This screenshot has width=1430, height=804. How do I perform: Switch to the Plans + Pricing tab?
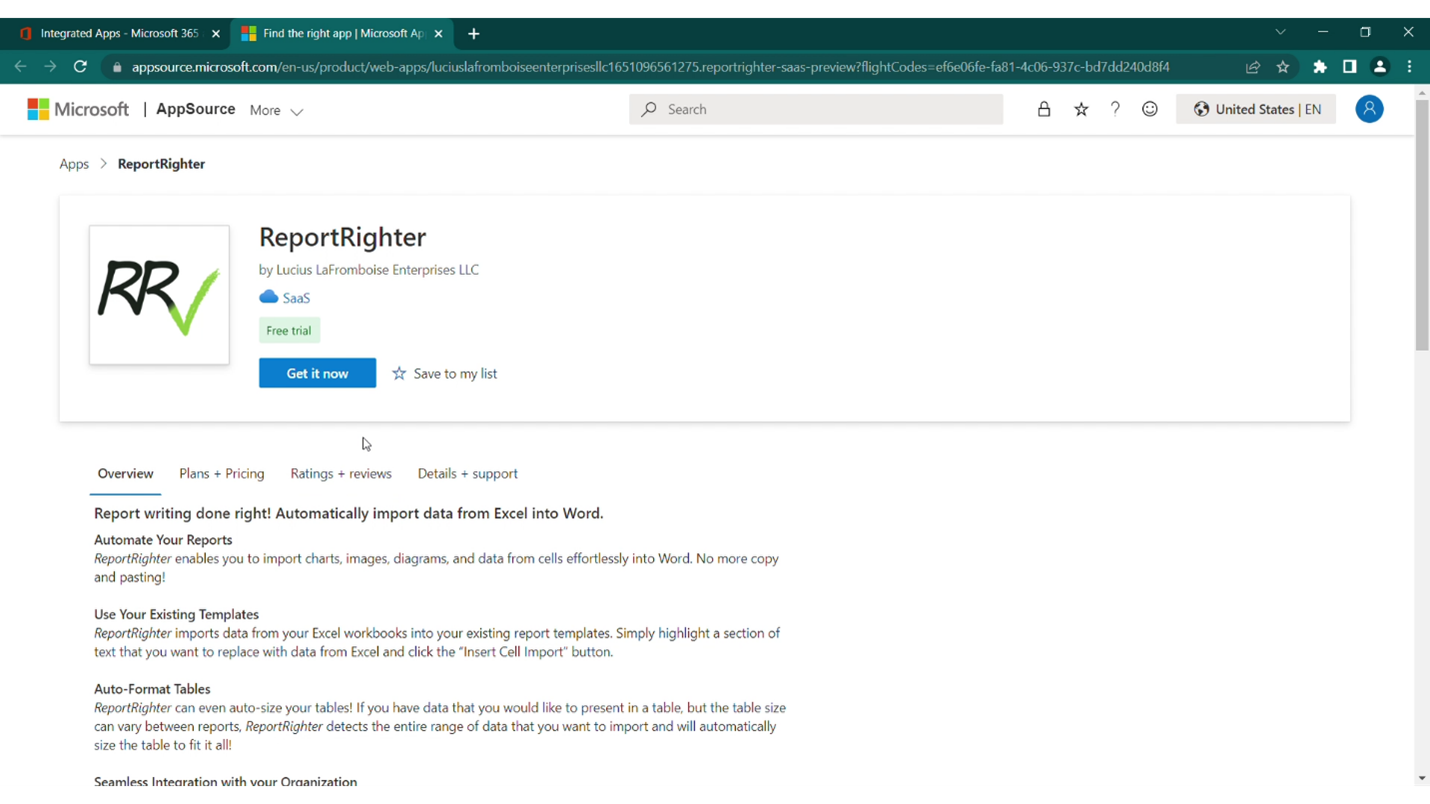pyautogui.click(x=221, y=474)
